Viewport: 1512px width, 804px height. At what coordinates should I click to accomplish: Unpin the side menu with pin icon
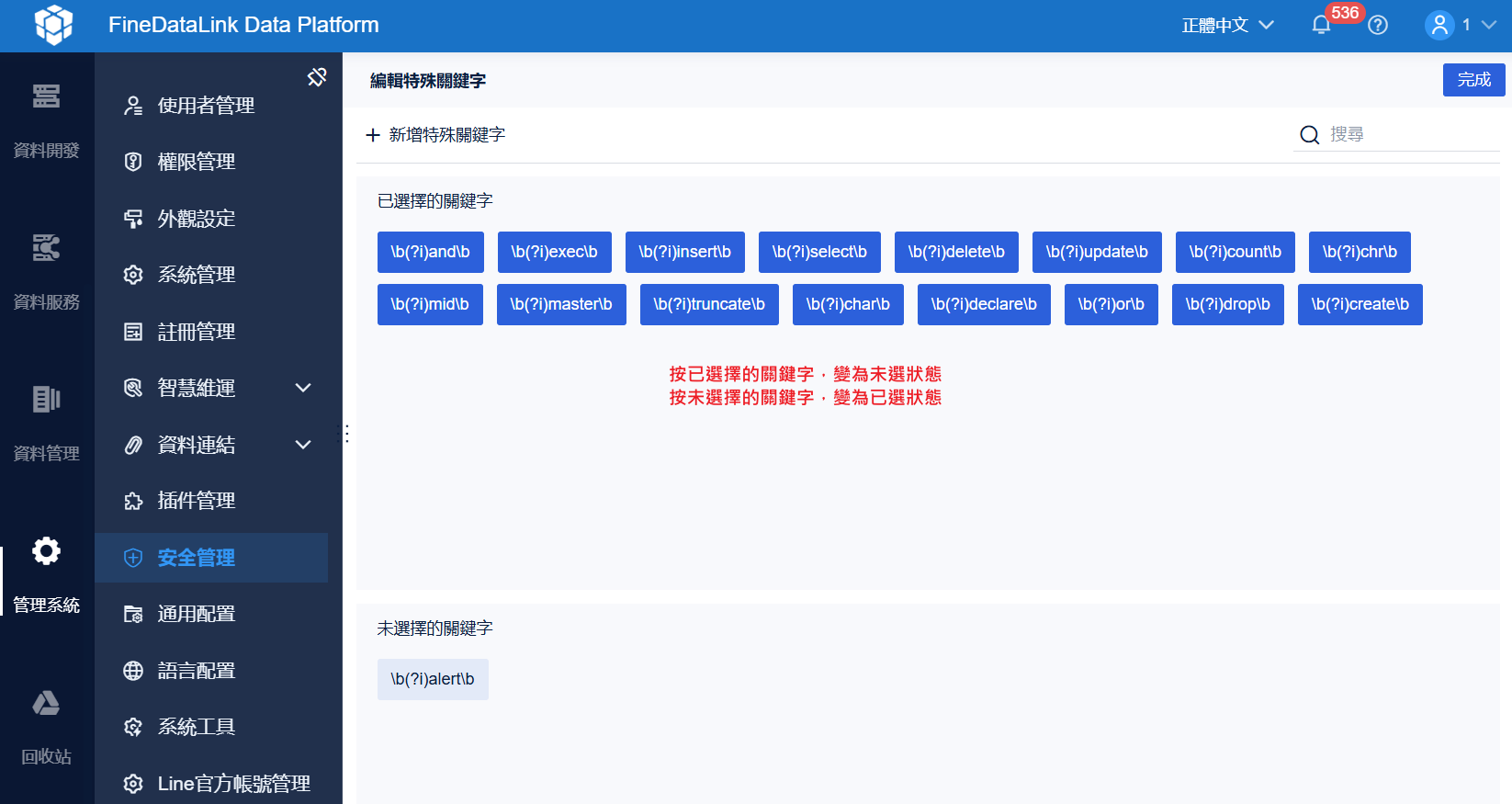pos(317,77)
